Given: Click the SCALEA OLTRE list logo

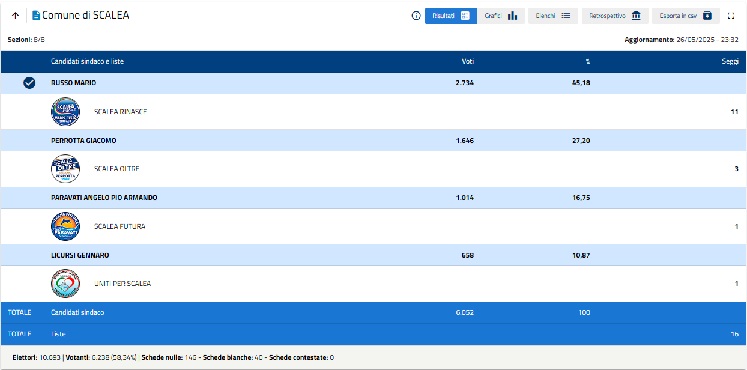Looking at the screenshot, I should coord(65,169).
